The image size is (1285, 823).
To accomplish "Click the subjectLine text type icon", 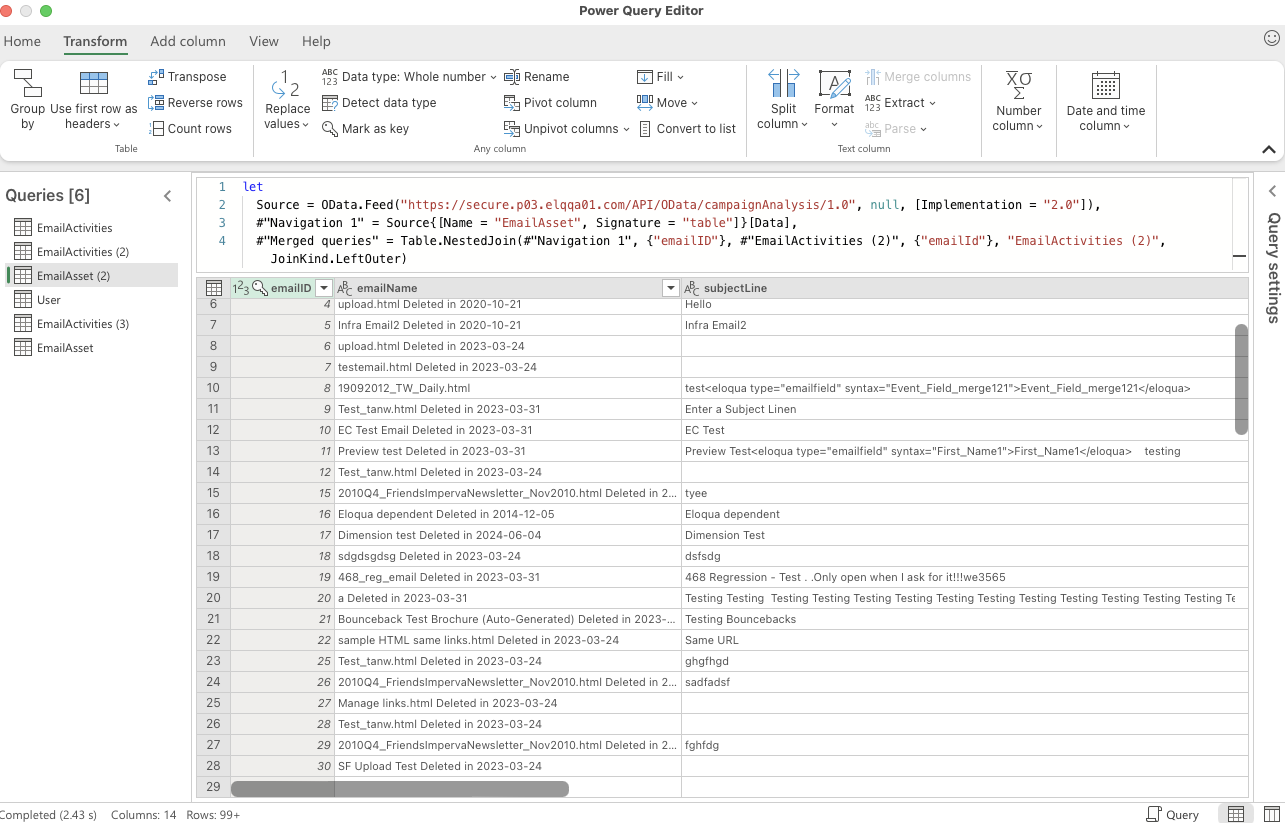I will [x=692, y=288].
